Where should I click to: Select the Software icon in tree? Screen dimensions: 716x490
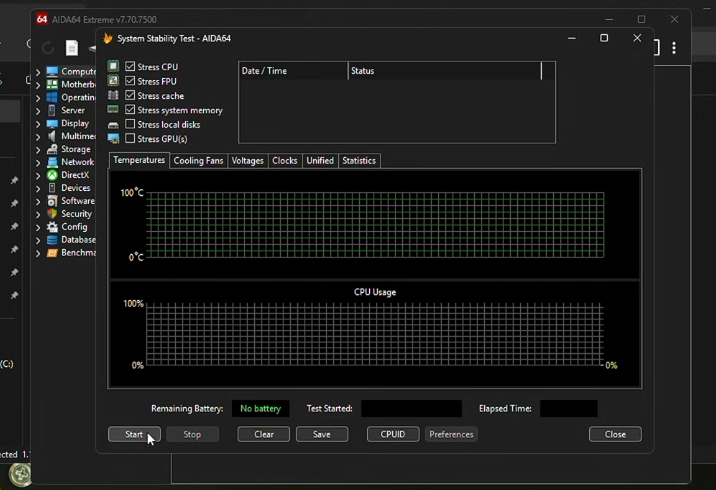click(x=53, y=201)
